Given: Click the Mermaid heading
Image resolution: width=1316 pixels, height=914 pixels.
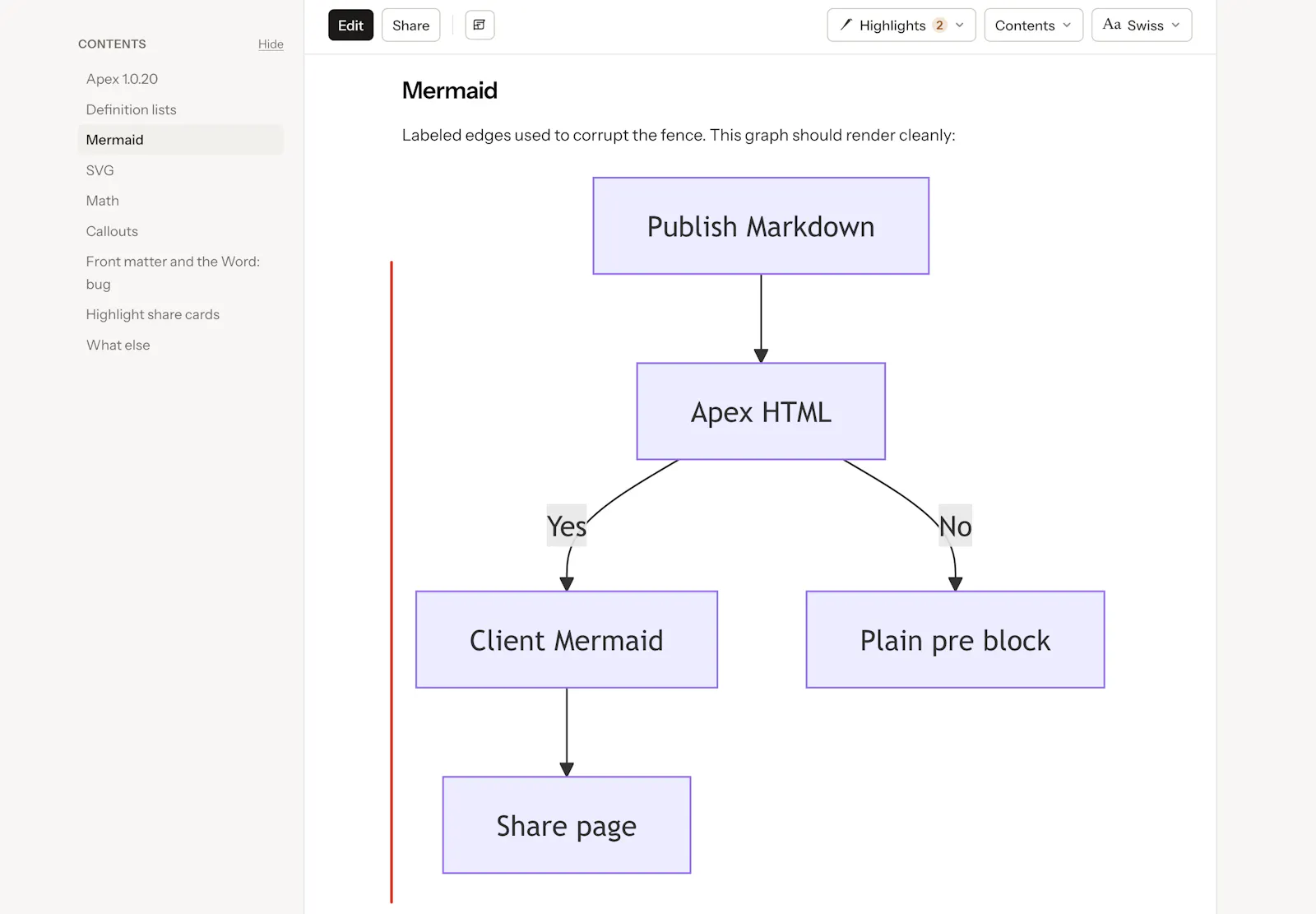Looking at the screenshot, I should [x=449, y=90].
